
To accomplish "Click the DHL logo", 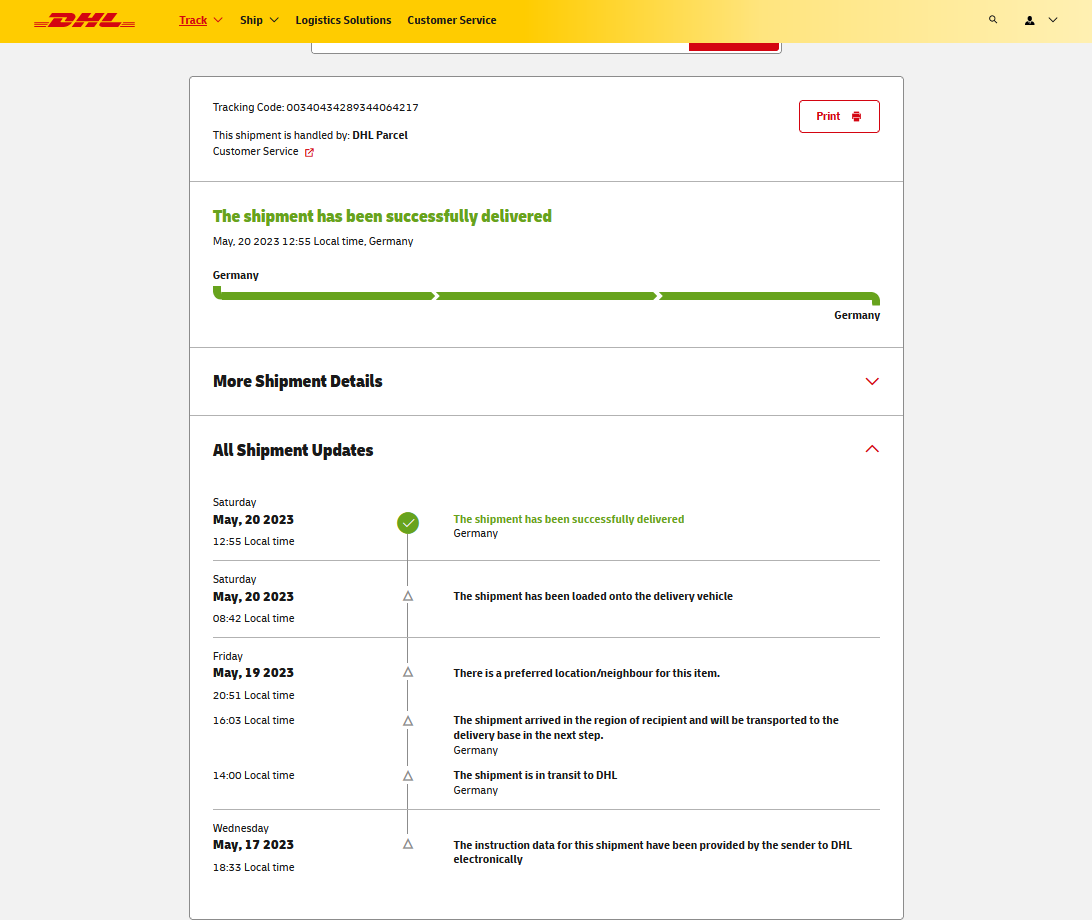I will point(84,20).
